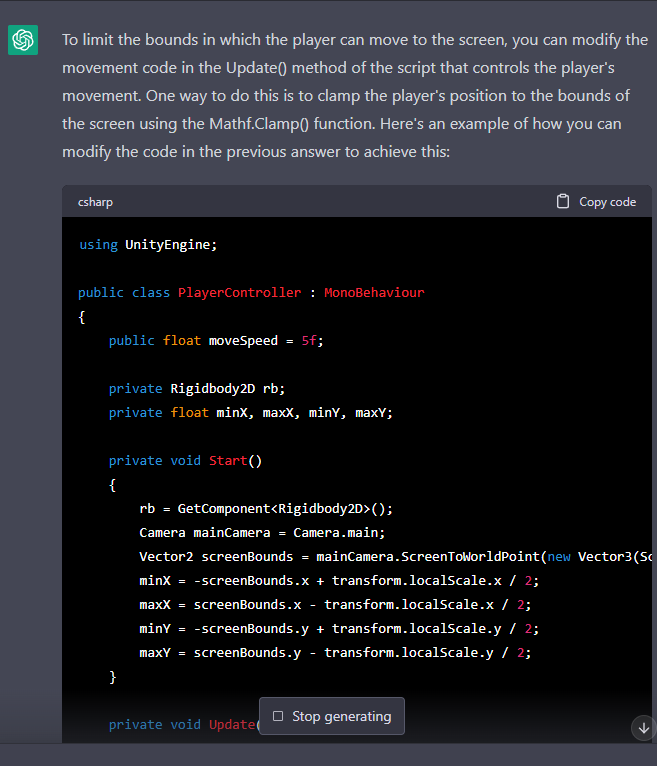
Task: Click the Stop generating button
Action: point(332,716)
